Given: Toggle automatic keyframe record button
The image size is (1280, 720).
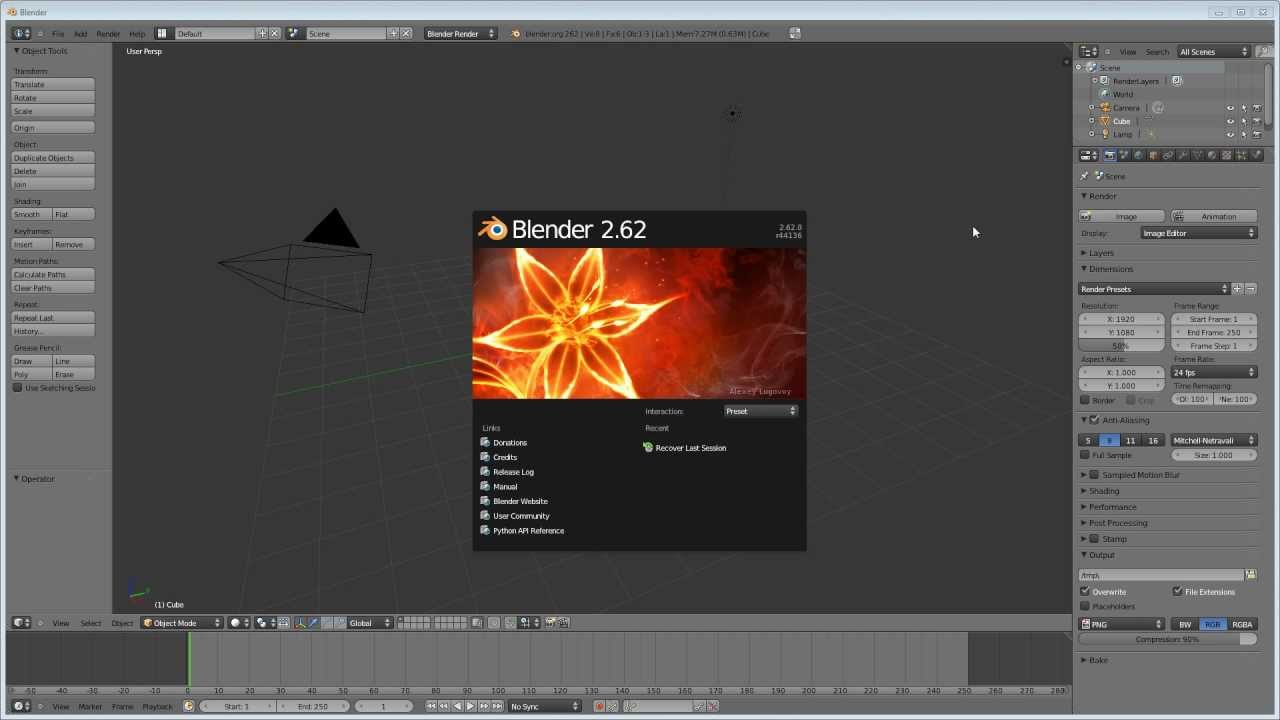Looking at the screenshot, I should [600, 706].
